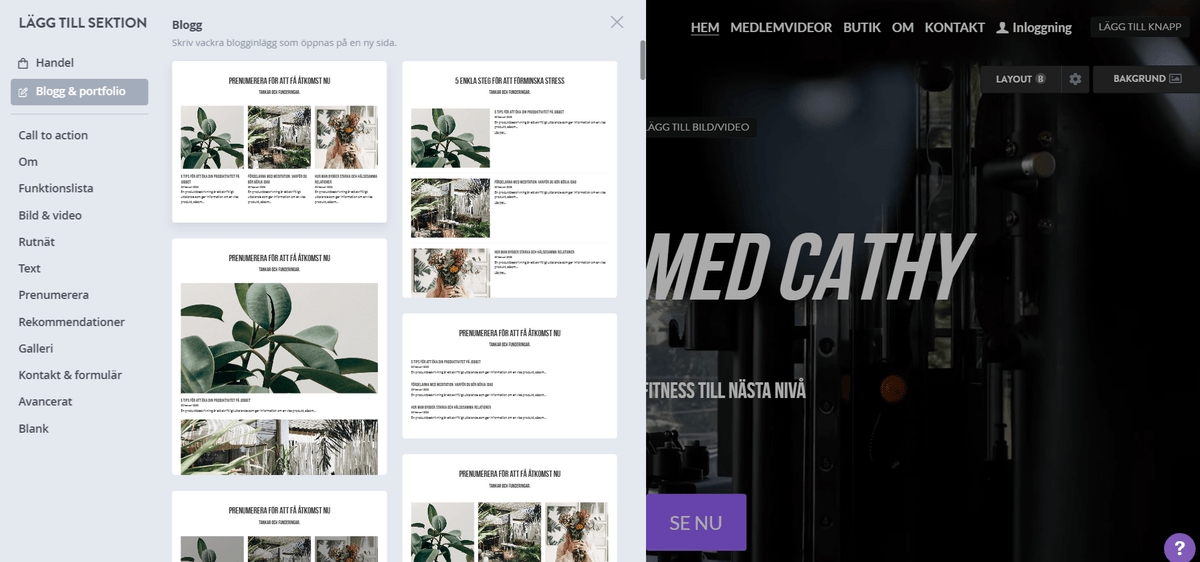Open section settings gear icon
The image size is (1200, 562).
pyautogui.click(x=1075, y=79)
